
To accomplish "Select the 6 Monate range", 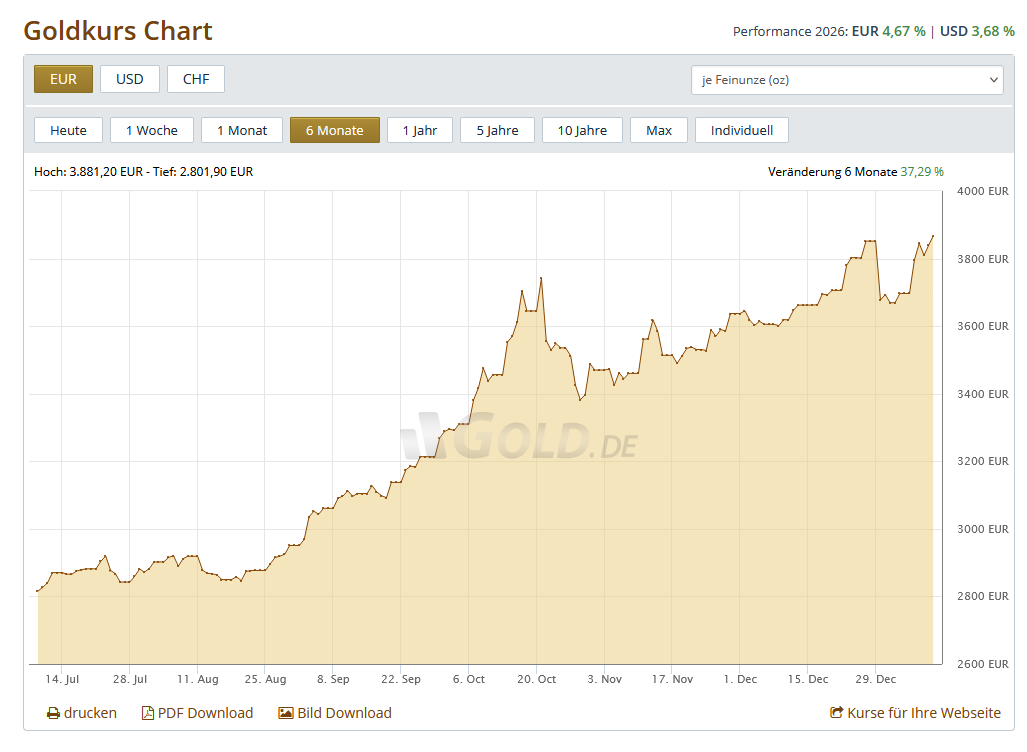I will pos(335,130).
